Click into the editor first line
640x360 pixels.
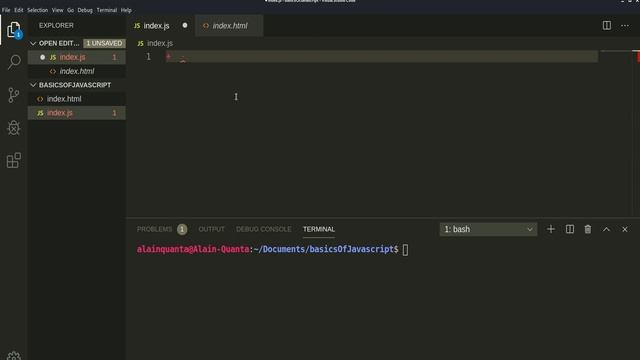click(382, 56)
